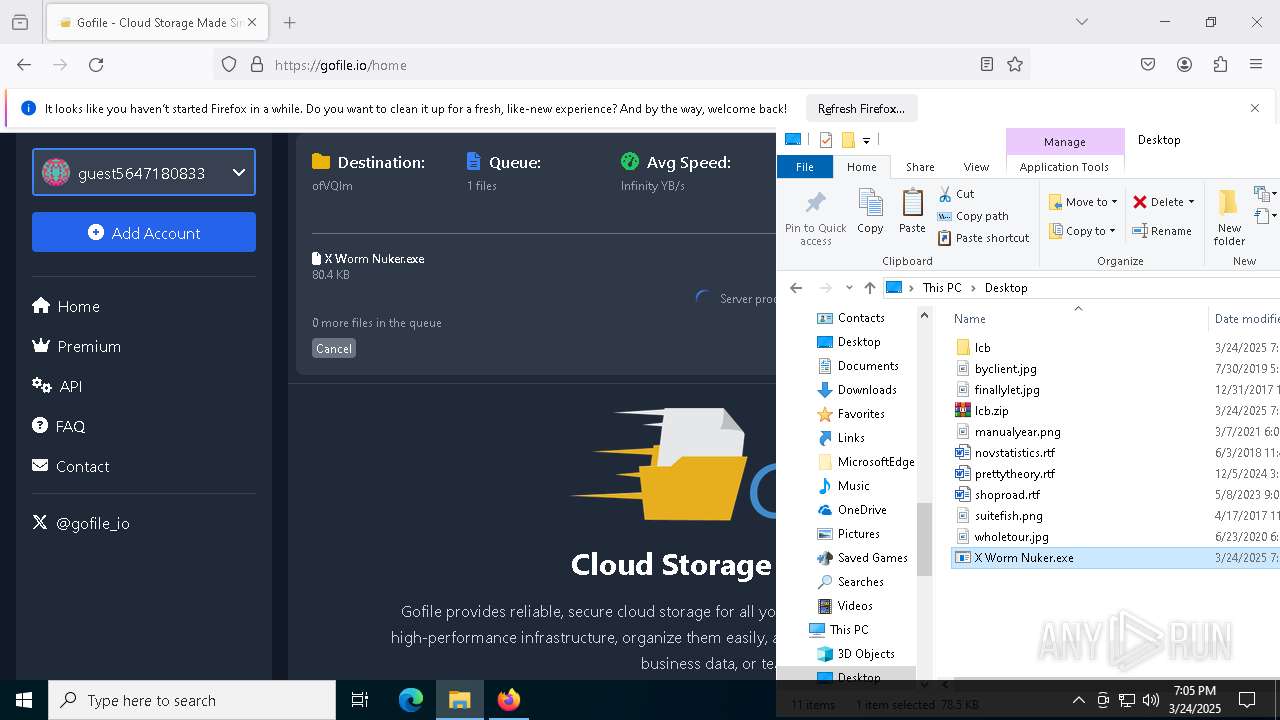Cancel the Gofile upload
Viewport: 1280px width, 720px height.
coord(334,348)
